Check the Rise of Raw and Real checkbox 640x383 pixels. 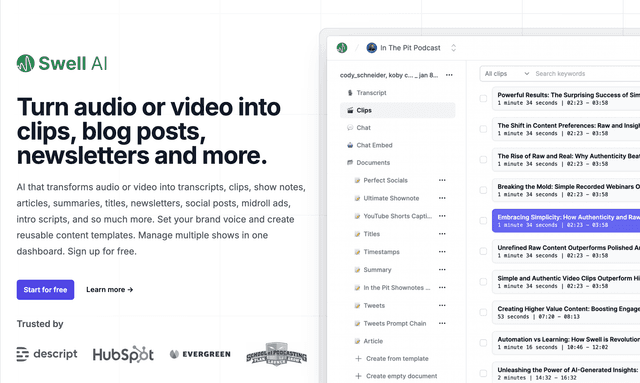tap(483, 160)
